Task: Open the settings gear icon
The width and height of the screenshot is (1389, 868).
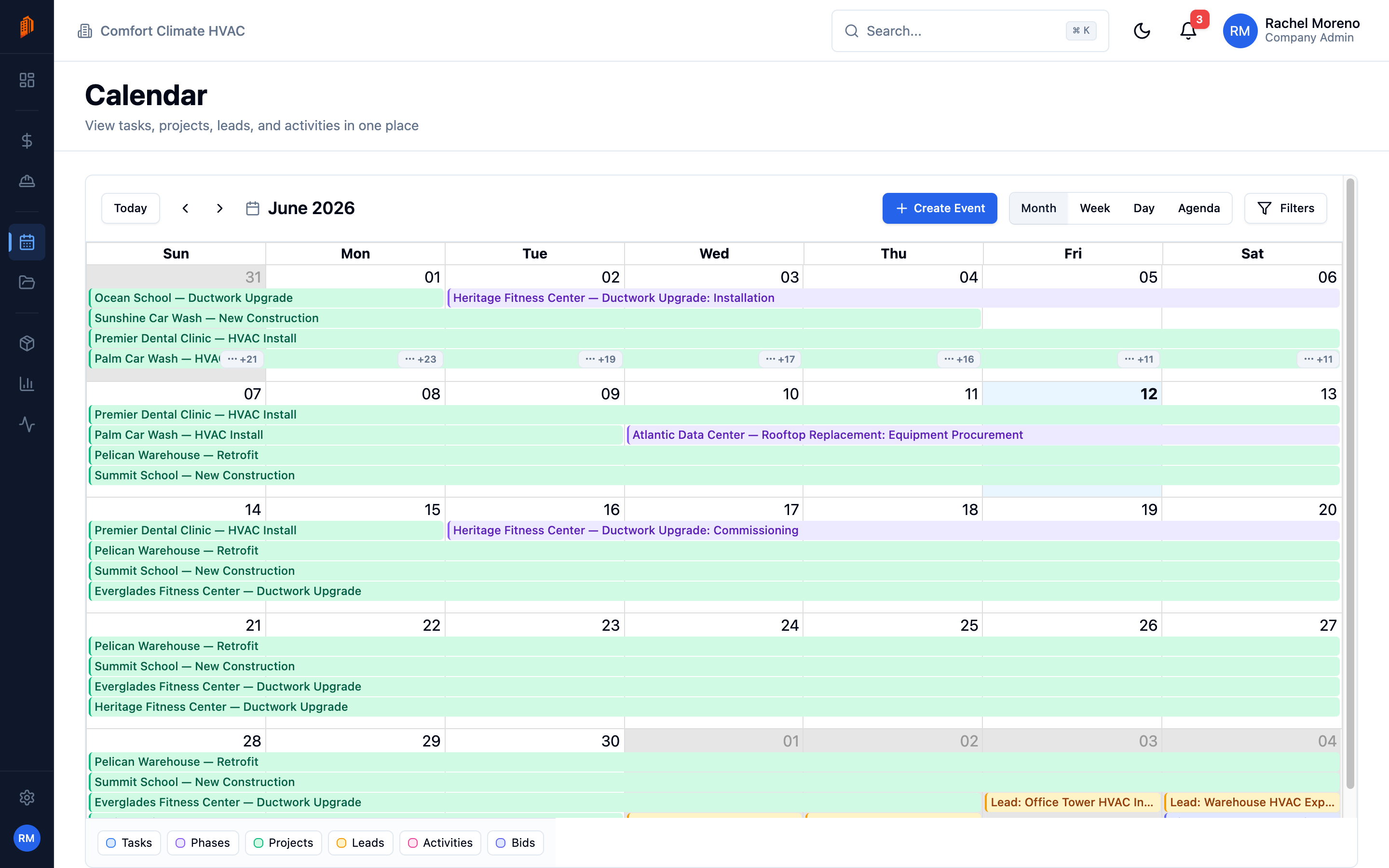Action: point(27,798)
